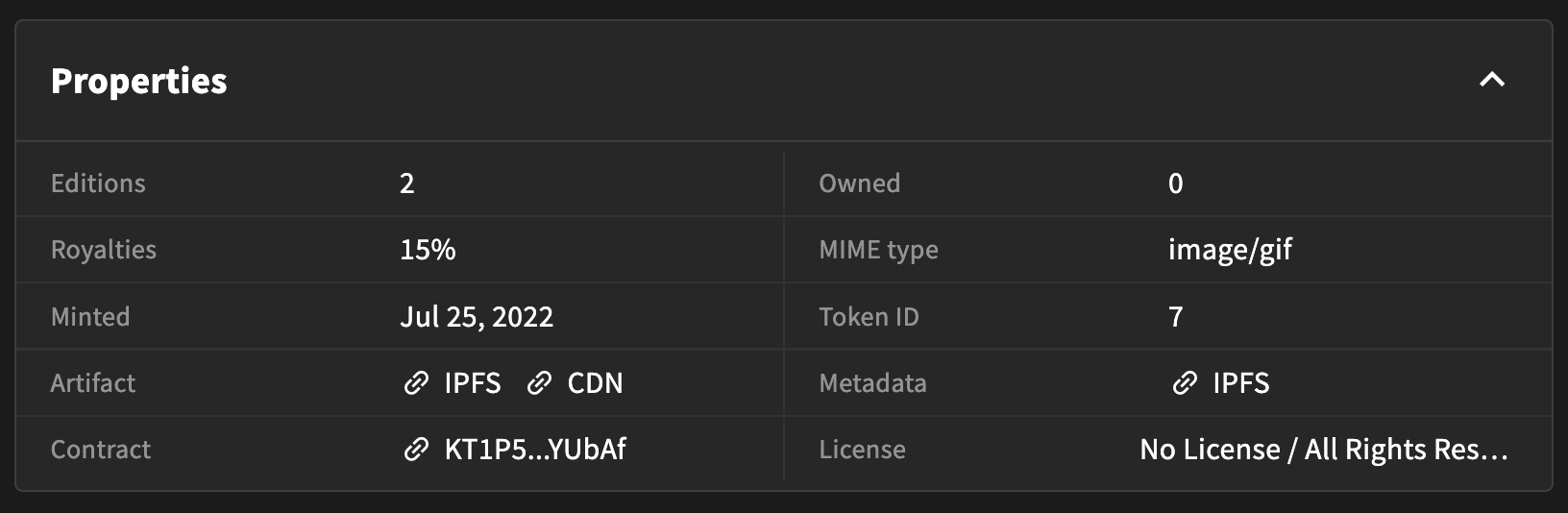The height and width of the screenshot is (513, 1568).
Task: Click the MIME type row label
Action: 878,250
